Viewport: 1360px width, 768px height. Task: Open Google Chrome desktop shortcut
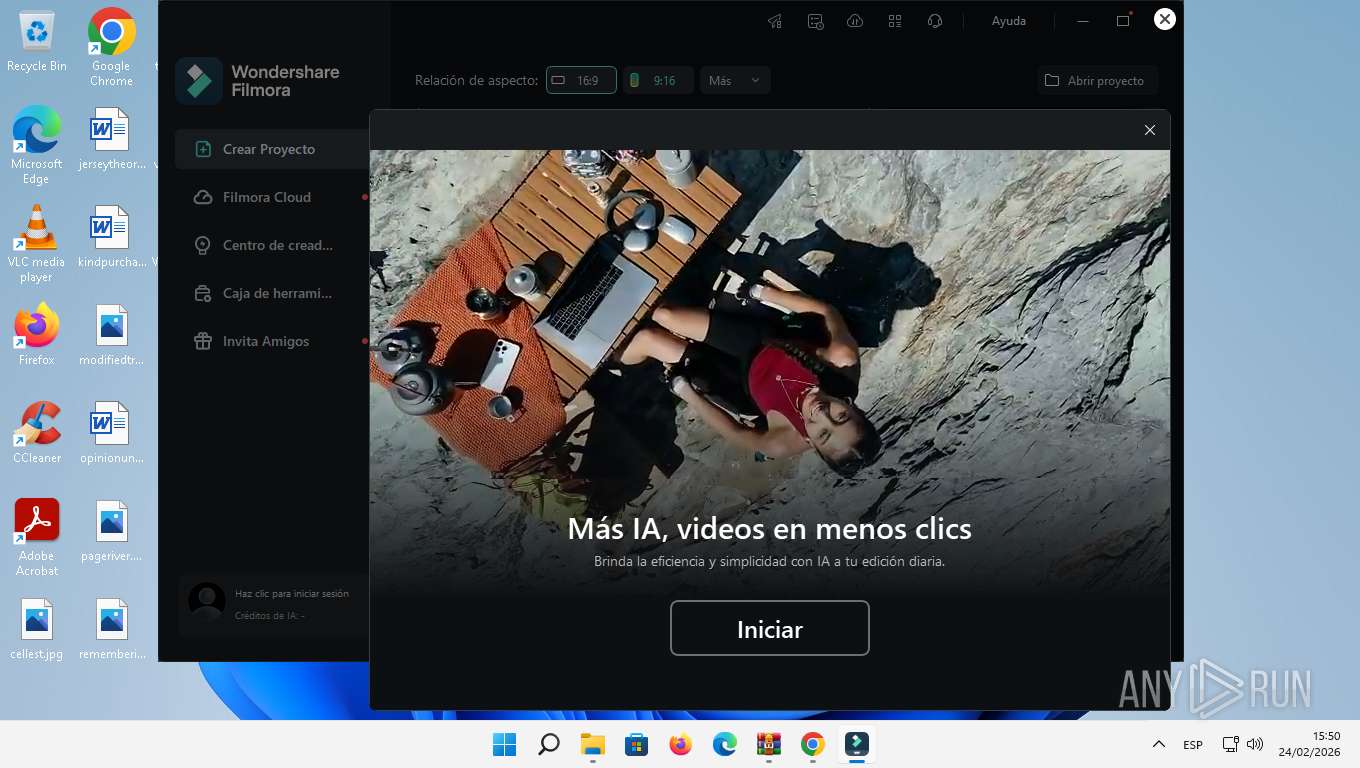(x=111, y=47)
